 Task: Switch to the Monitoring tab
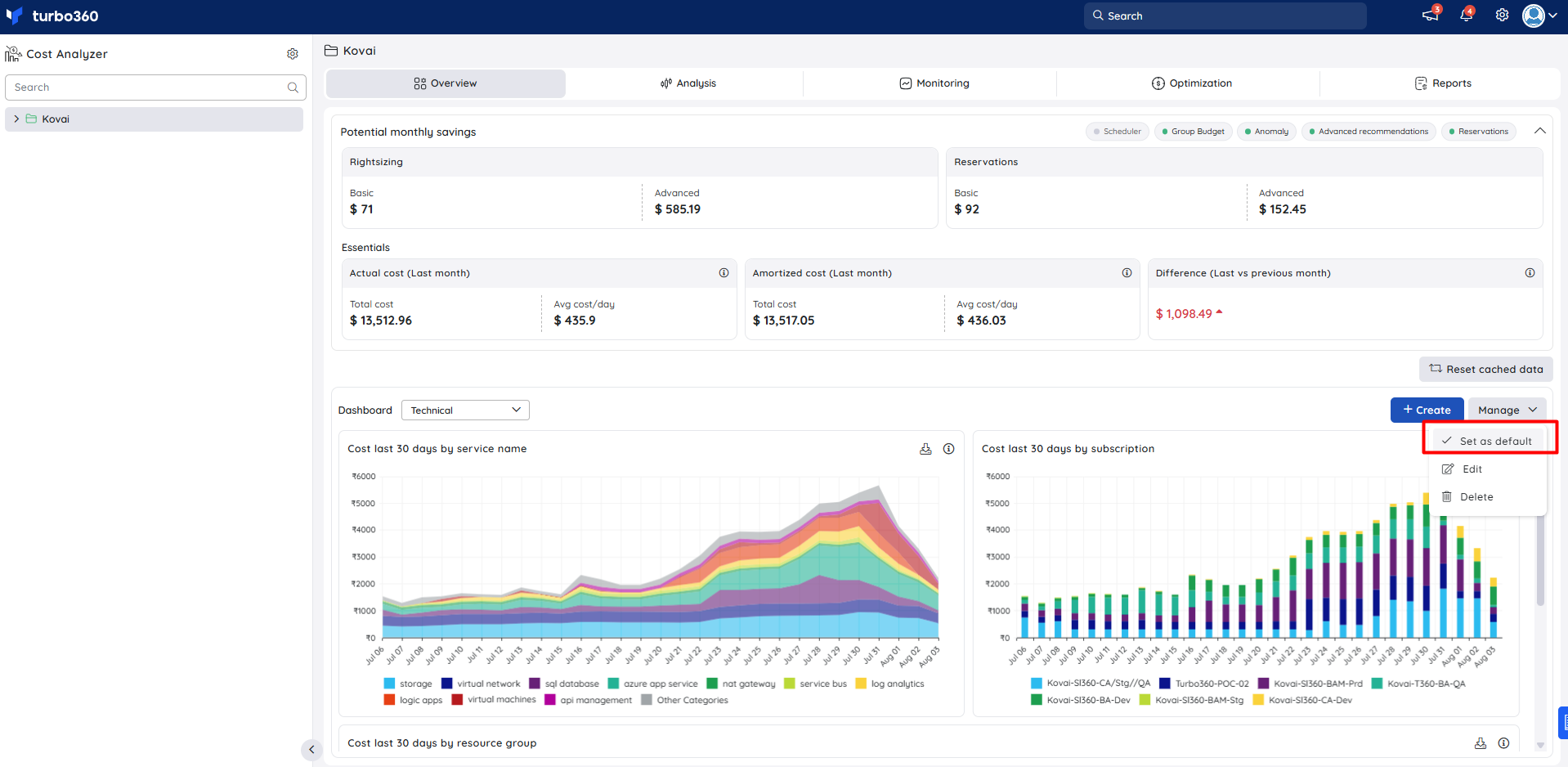[x=934, y=83]
